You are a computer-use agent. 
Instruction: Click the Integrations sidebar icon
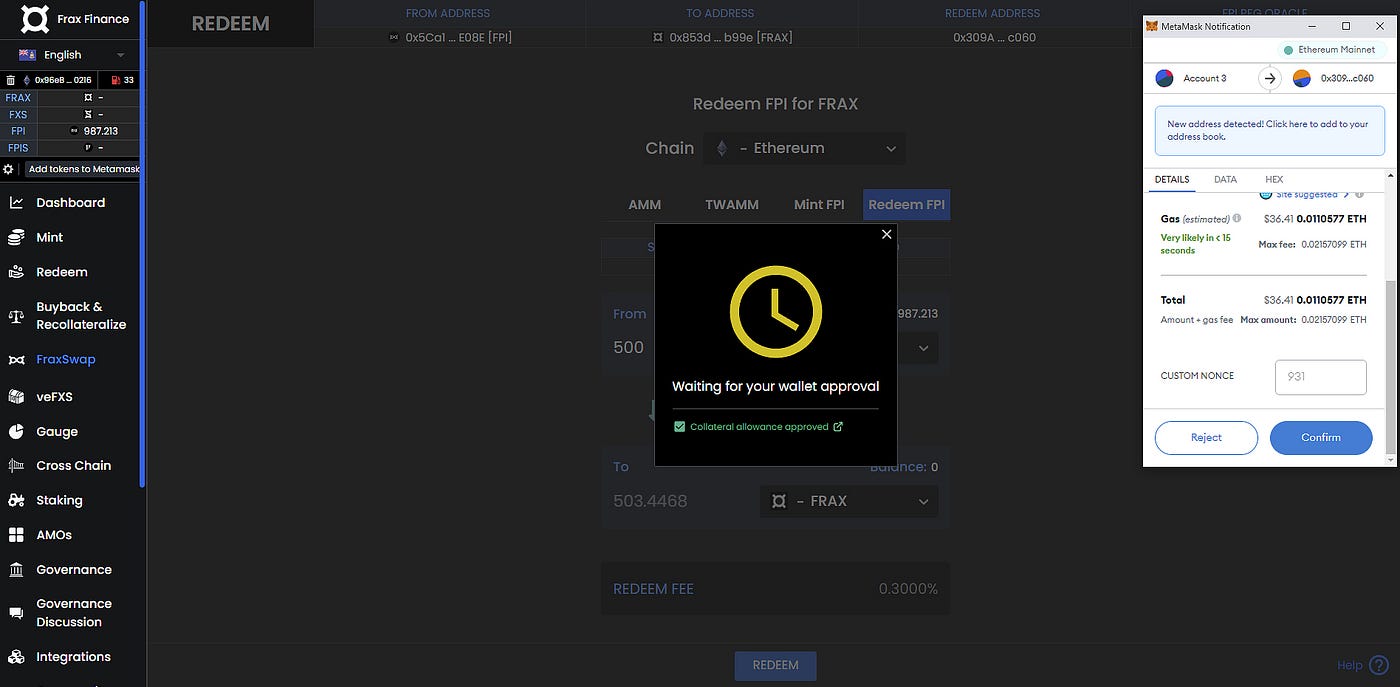16,656
